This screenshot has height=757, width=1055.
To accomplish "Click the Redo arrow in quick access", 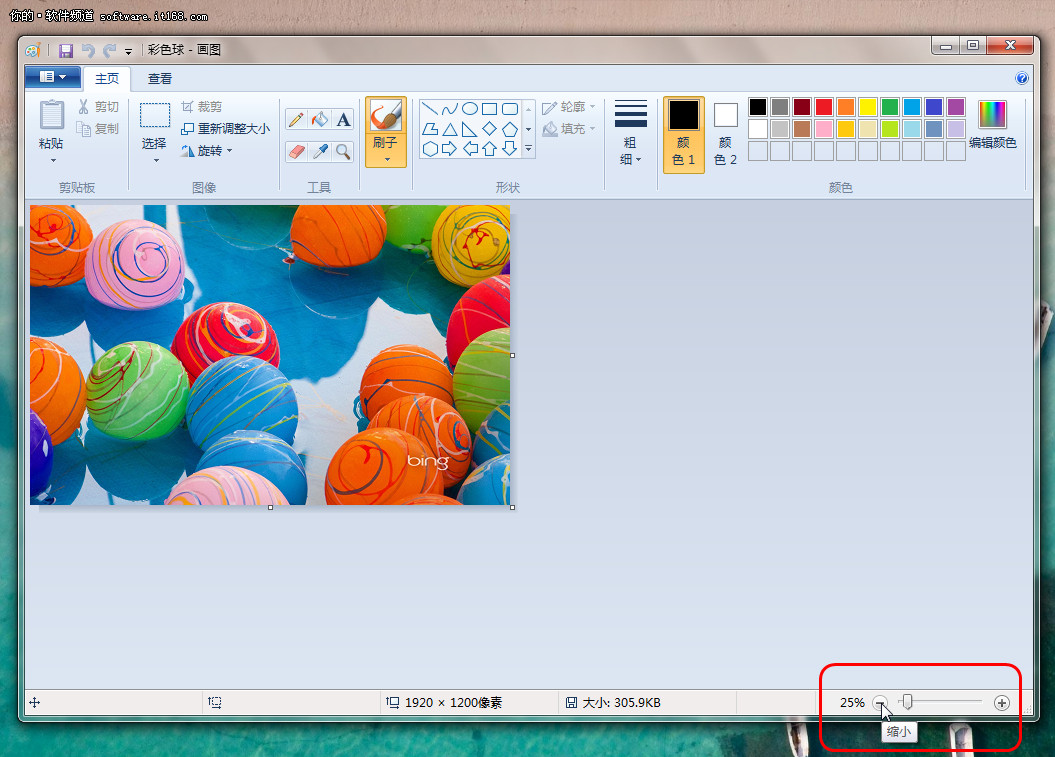I will [110, 50].
